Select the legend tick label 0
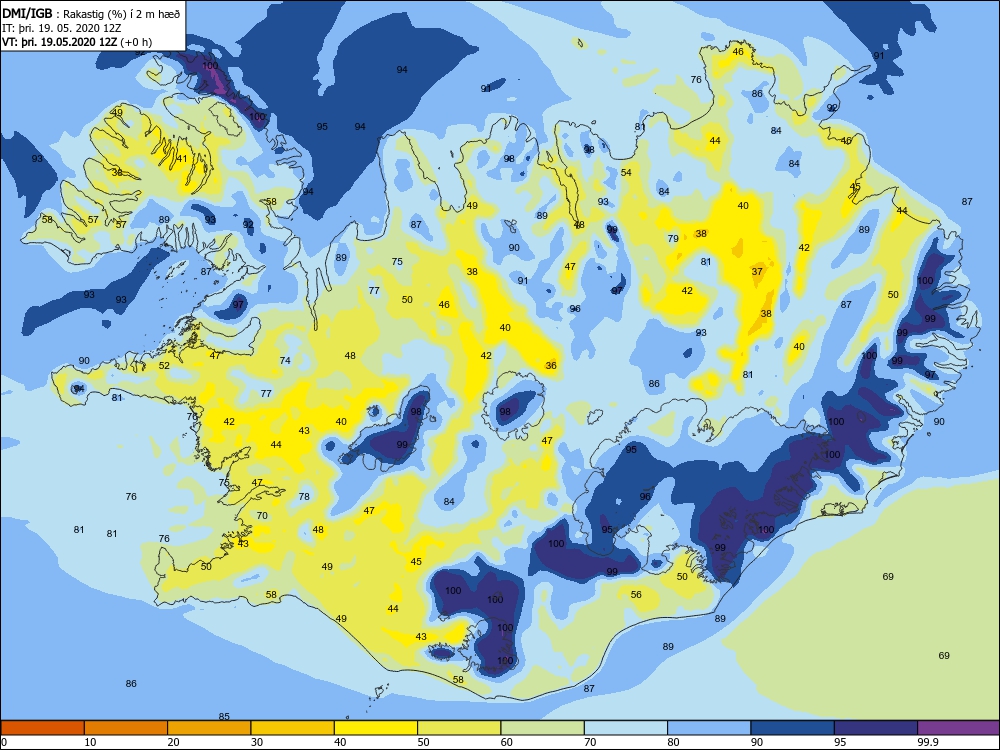Image resolution: width=1000 pixels, height=750 pixels. [x=4, y=742]
